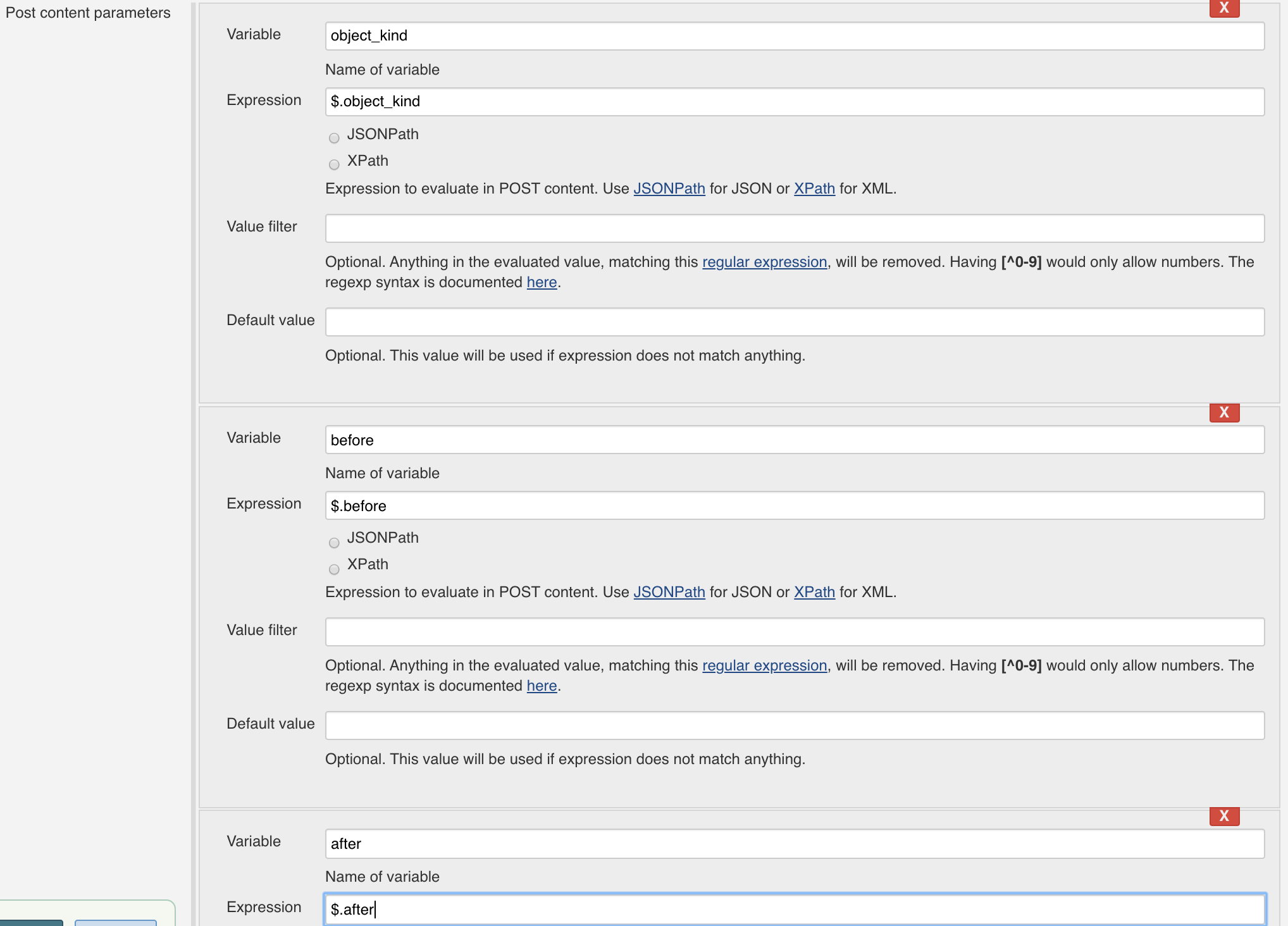Open JSONPath link in object_kind section
This screenshot has height=926, width=1288.
(x=669, y=188)
